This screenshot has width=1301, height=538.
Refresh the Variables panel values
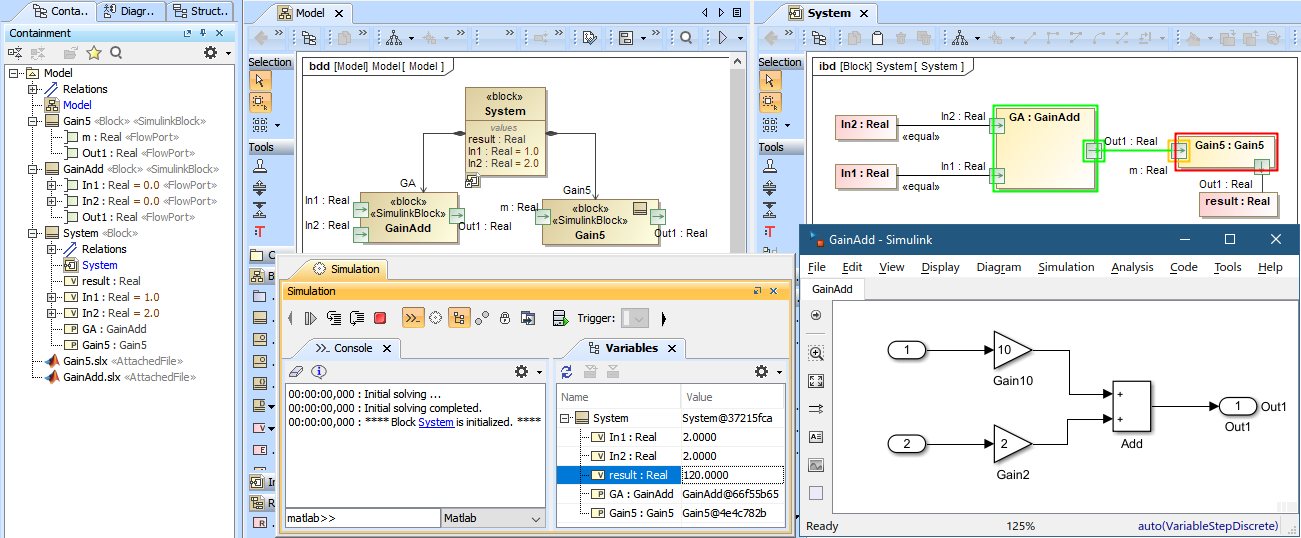(x=567, y=372)
